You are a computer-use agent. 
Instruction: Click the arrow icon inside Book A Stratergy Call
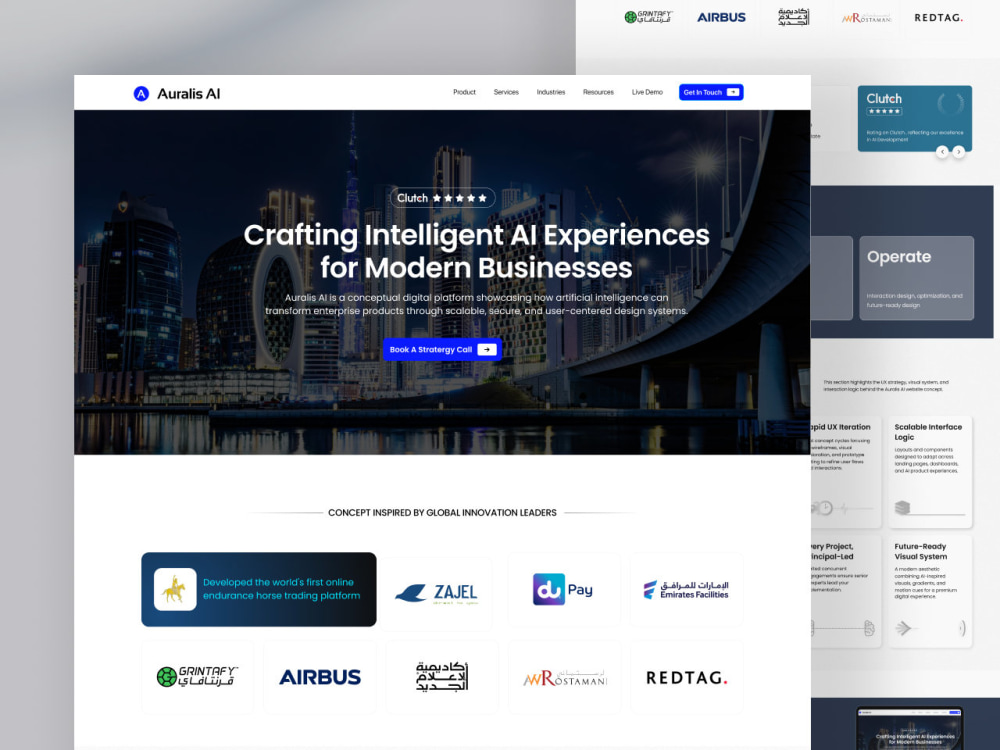click(487, 349)
